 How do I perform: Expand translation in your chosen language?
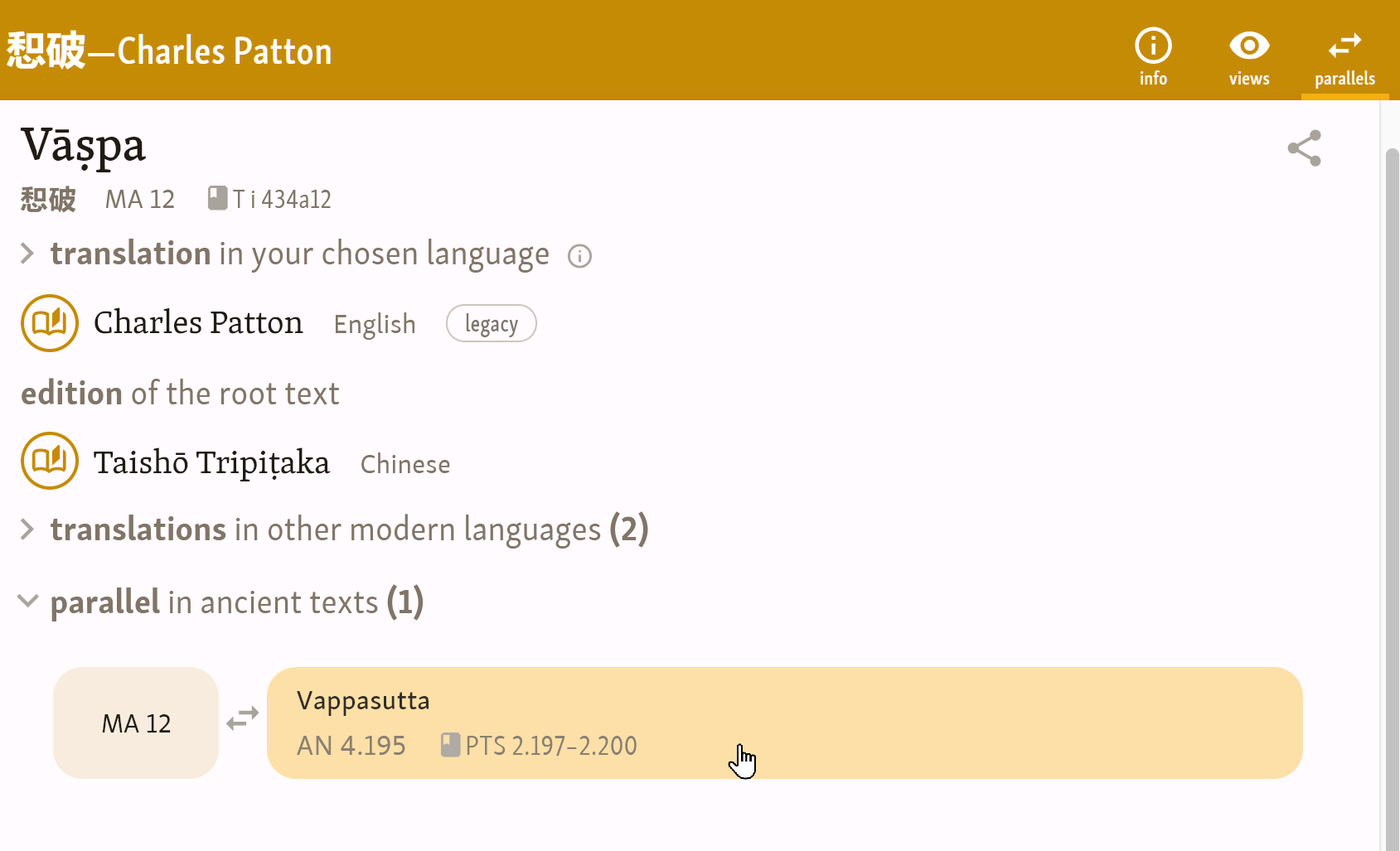28,254
